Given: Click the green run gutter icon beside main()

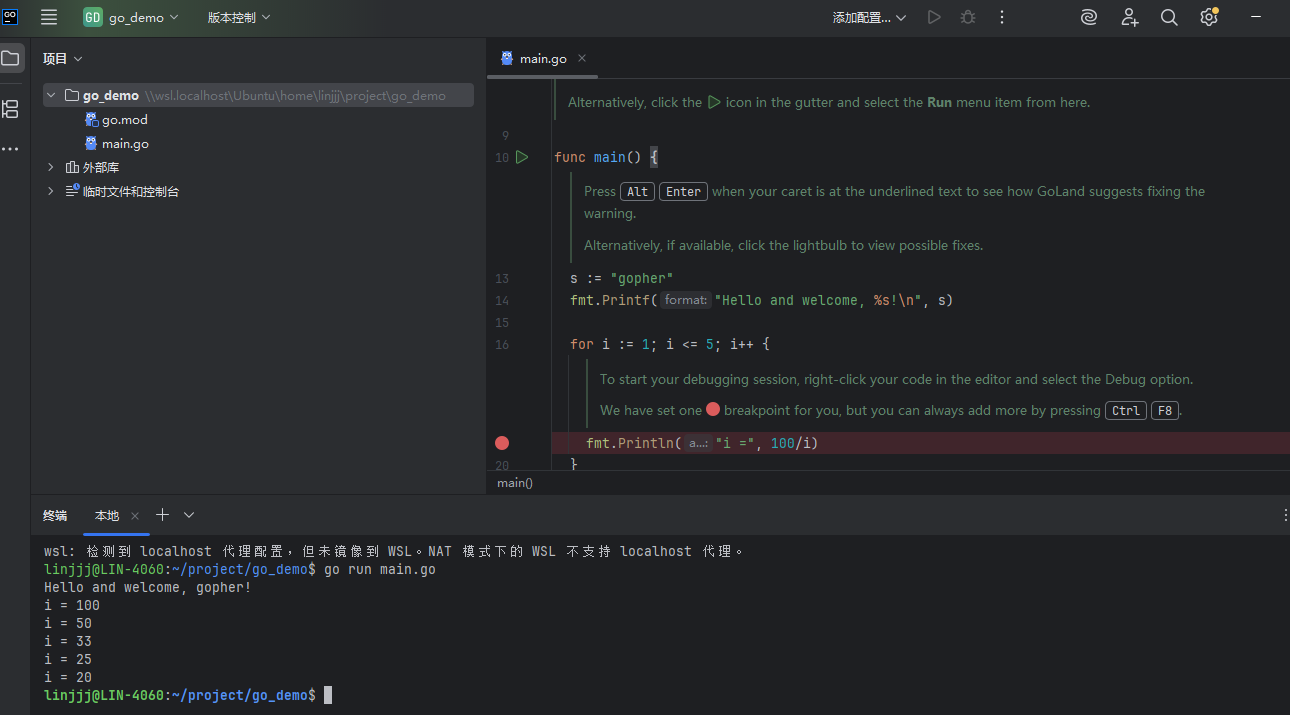Looking at the screenshot, I should (521, 157).
